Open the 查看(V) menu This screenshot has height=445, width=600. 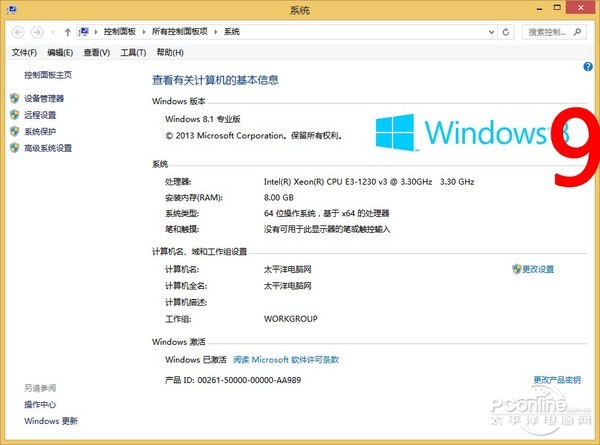[97, 52]
